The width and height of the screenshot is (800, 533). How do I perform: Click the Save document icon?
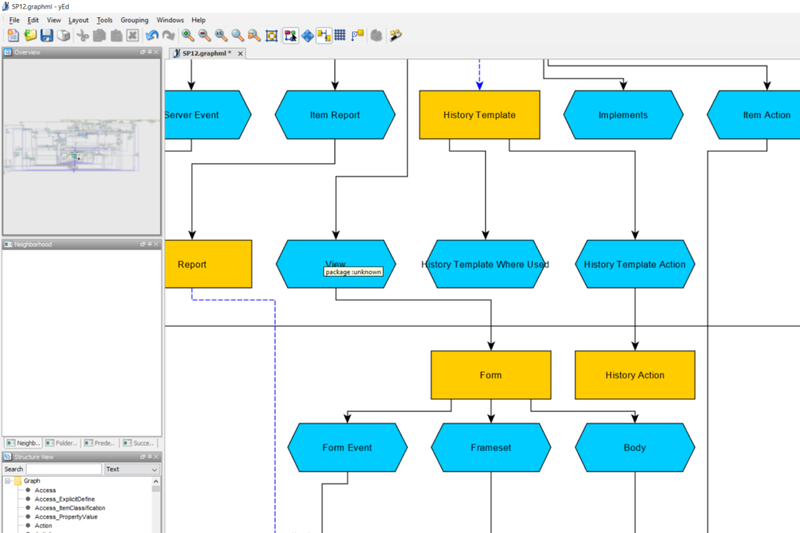(x=46, y=35)
